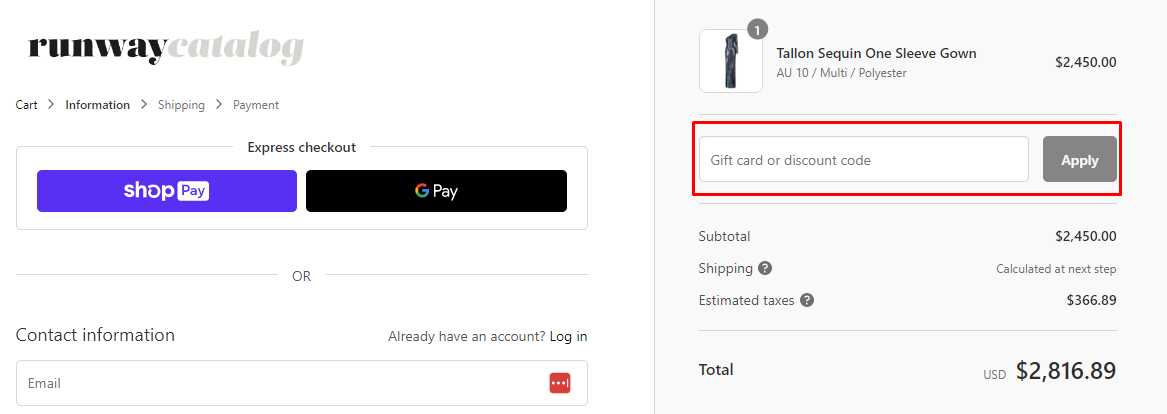Click the Tallon Sequin One Sleeve Gown title

[x=876, y=53]
